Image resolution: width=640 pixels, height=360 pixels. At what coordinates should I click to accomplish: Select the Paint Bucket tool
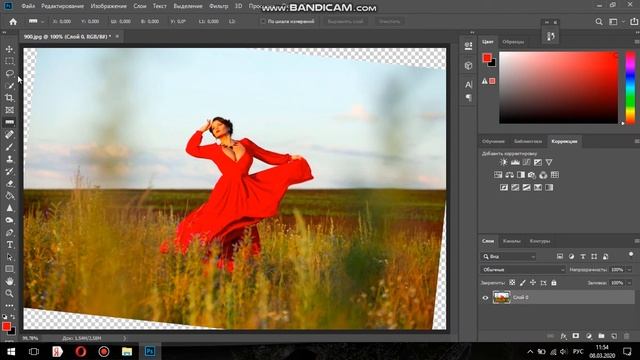pyautogui.click(x=9, y=196)
